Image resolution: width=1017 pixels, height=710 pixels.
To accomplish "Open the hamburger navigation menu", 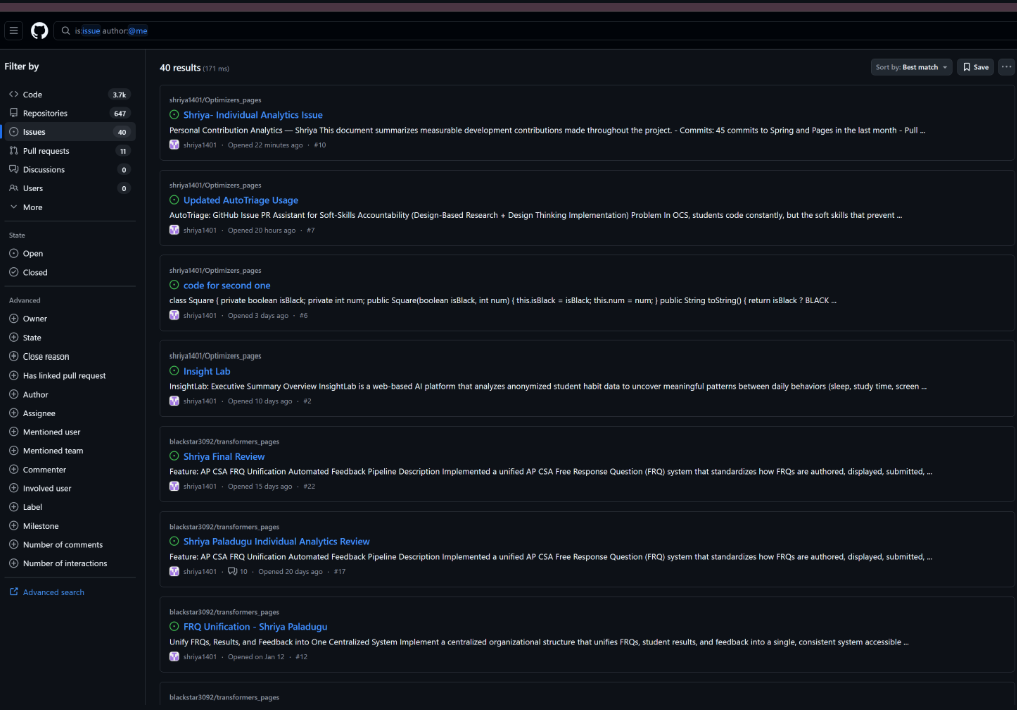I will tap(14, 31).
